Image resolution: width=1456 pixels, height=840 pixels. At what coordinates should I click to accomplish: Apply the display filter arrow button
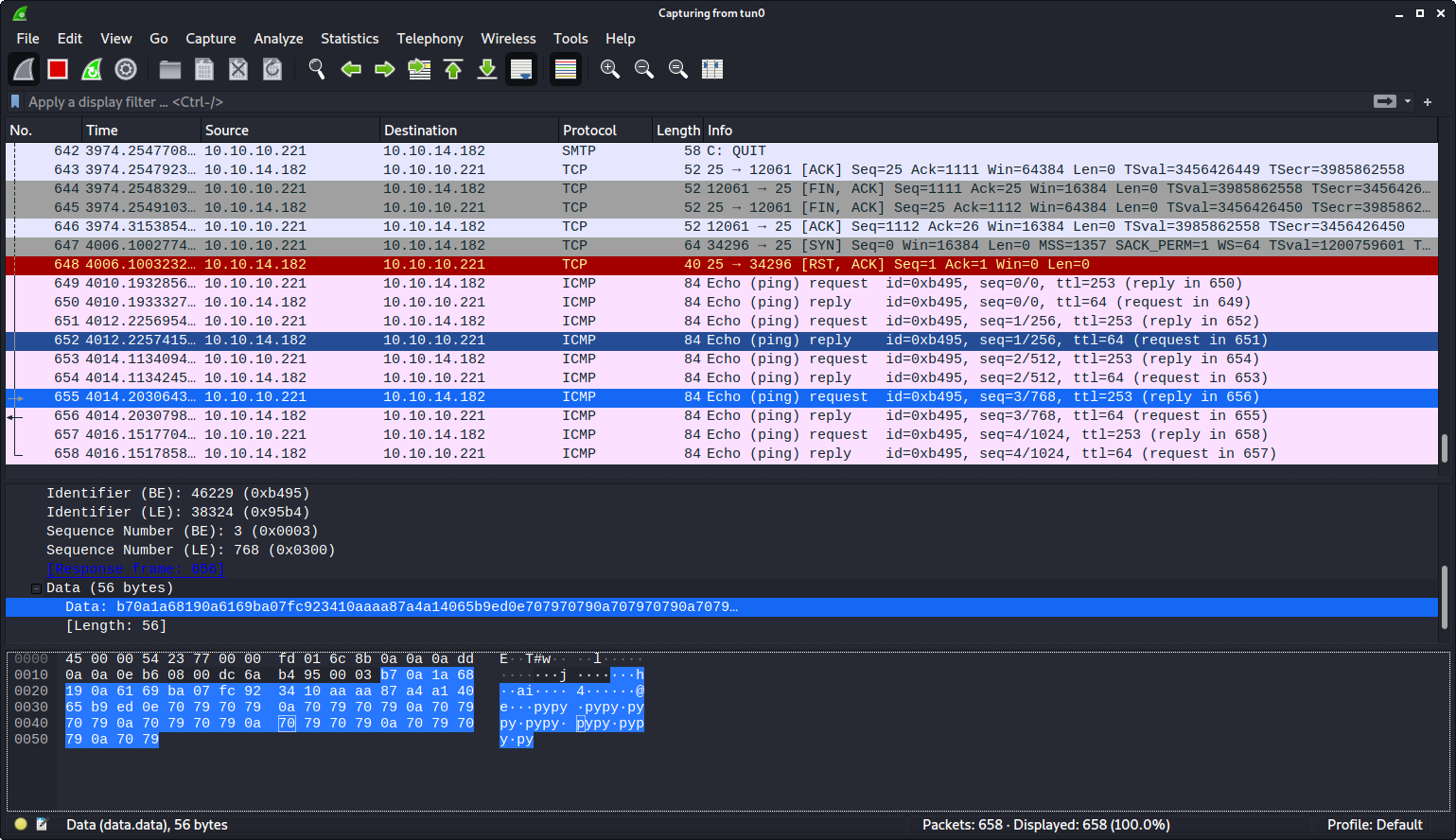pos(1385,101)
